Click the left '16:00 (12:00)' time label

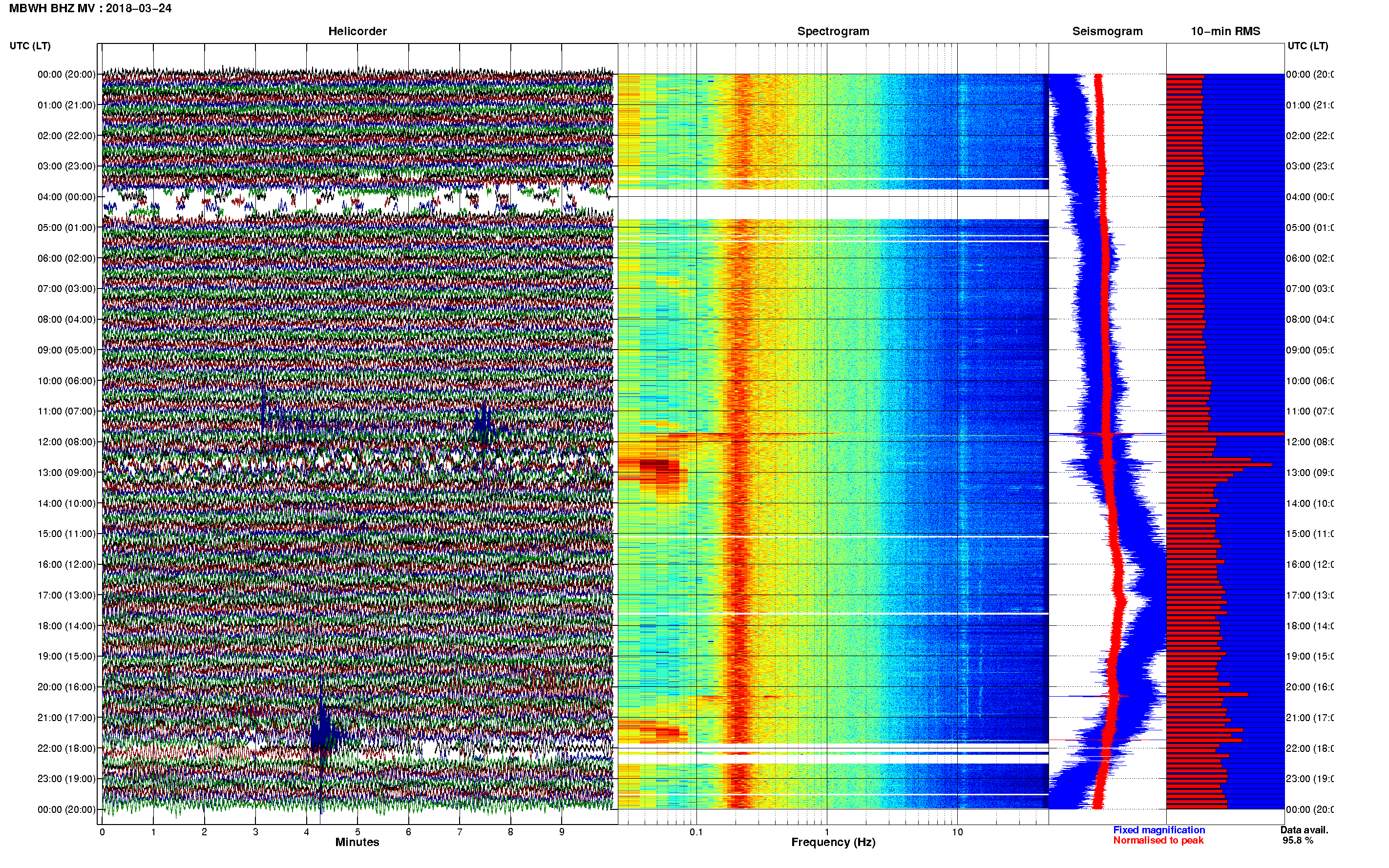point(66,564)
